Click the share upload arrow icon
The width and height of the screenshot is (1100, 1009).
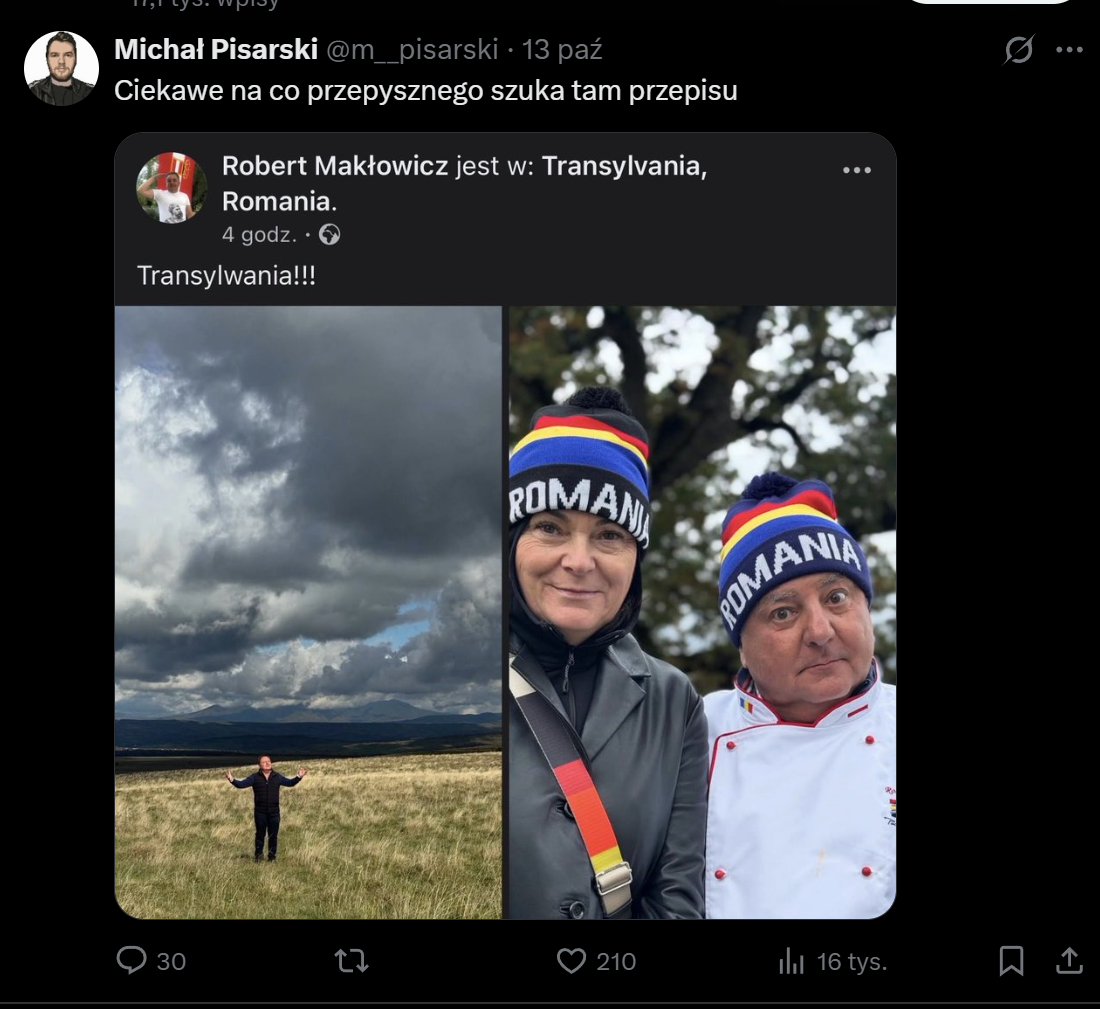1069,961
